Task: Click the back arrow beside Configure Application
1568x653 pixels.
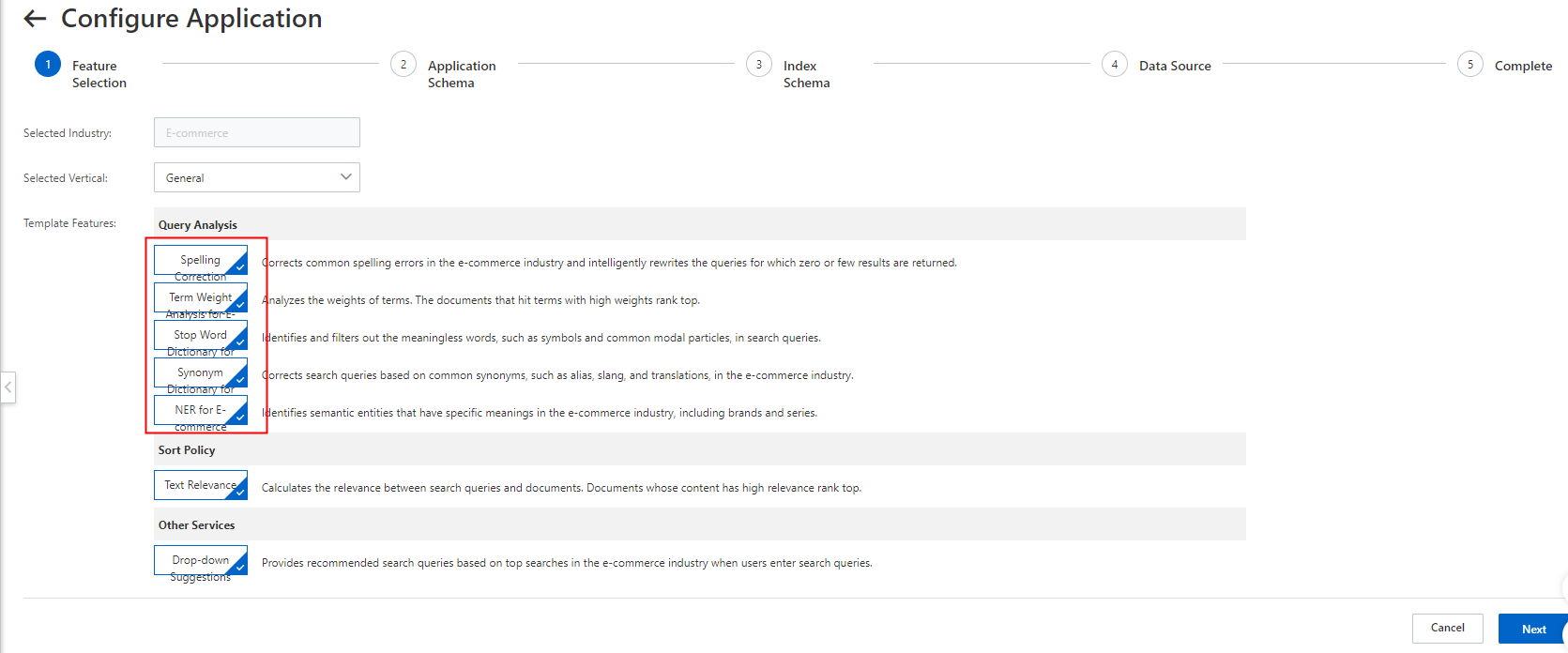Action: coord(35,19)
